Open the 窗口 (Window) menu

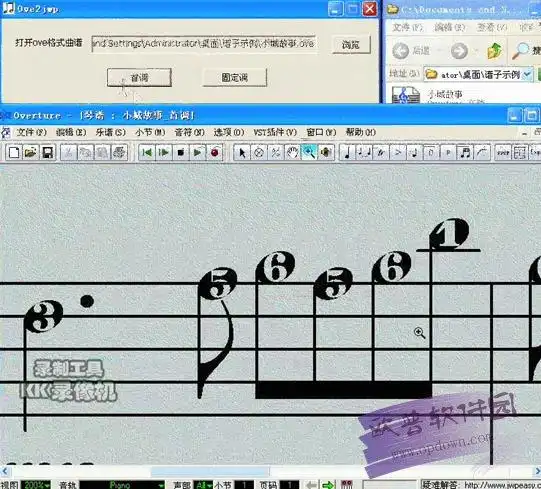(x=321, y=133)
